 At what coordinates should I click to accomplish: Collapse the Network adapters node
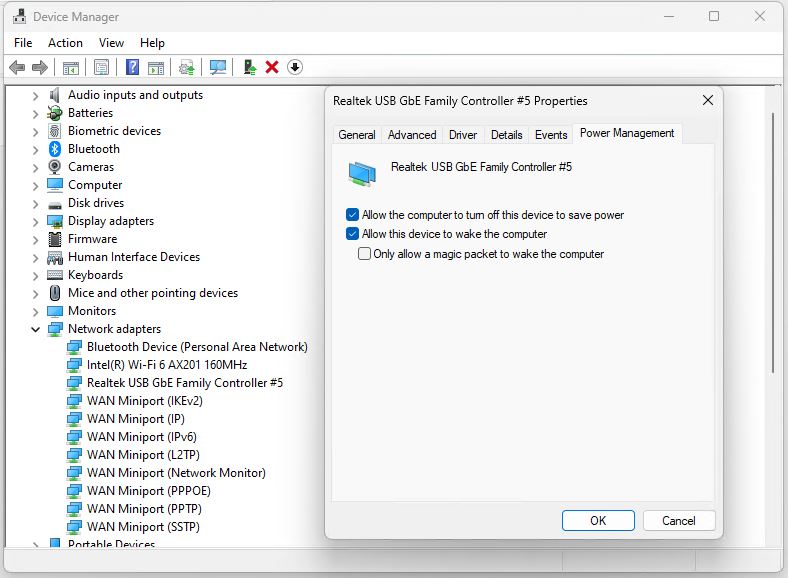pyautogui.click(x=35, y=330)
